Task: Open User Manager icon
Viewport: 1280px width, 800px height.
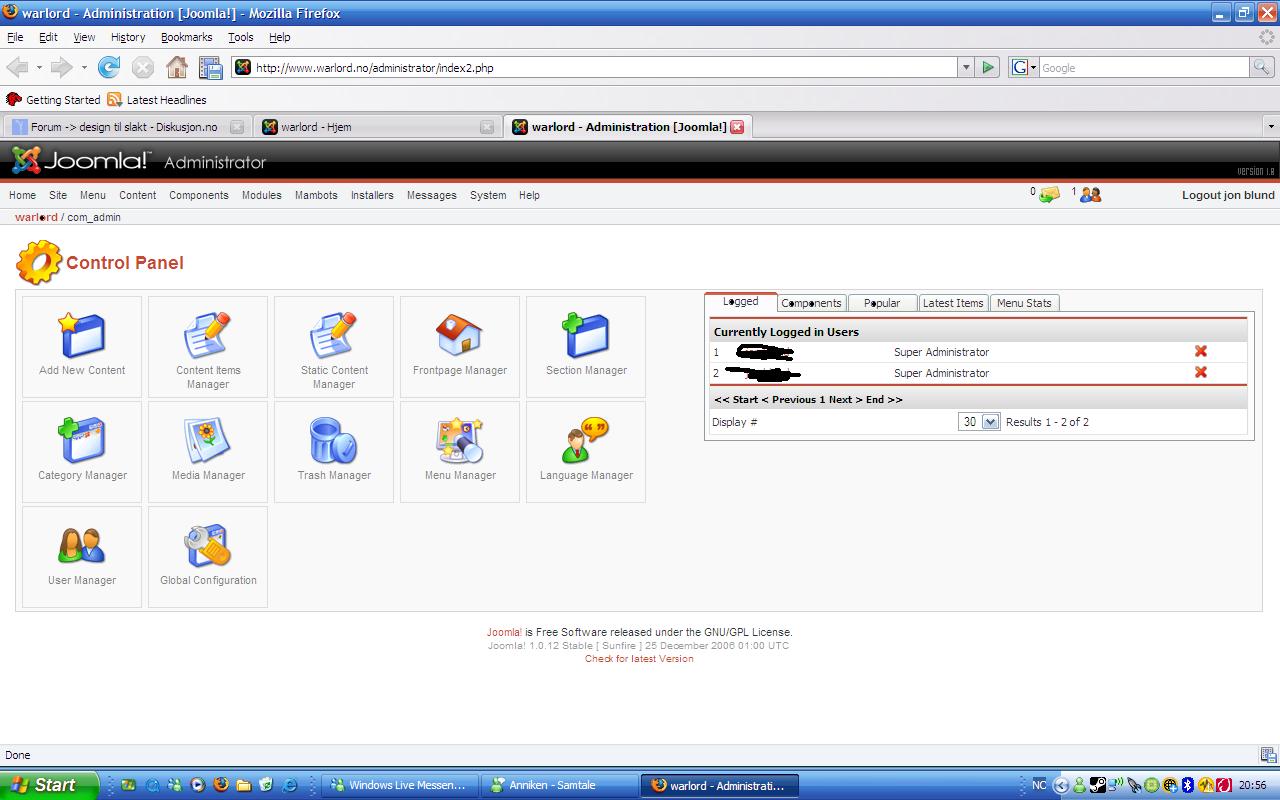Action: [x=82, y=556]
